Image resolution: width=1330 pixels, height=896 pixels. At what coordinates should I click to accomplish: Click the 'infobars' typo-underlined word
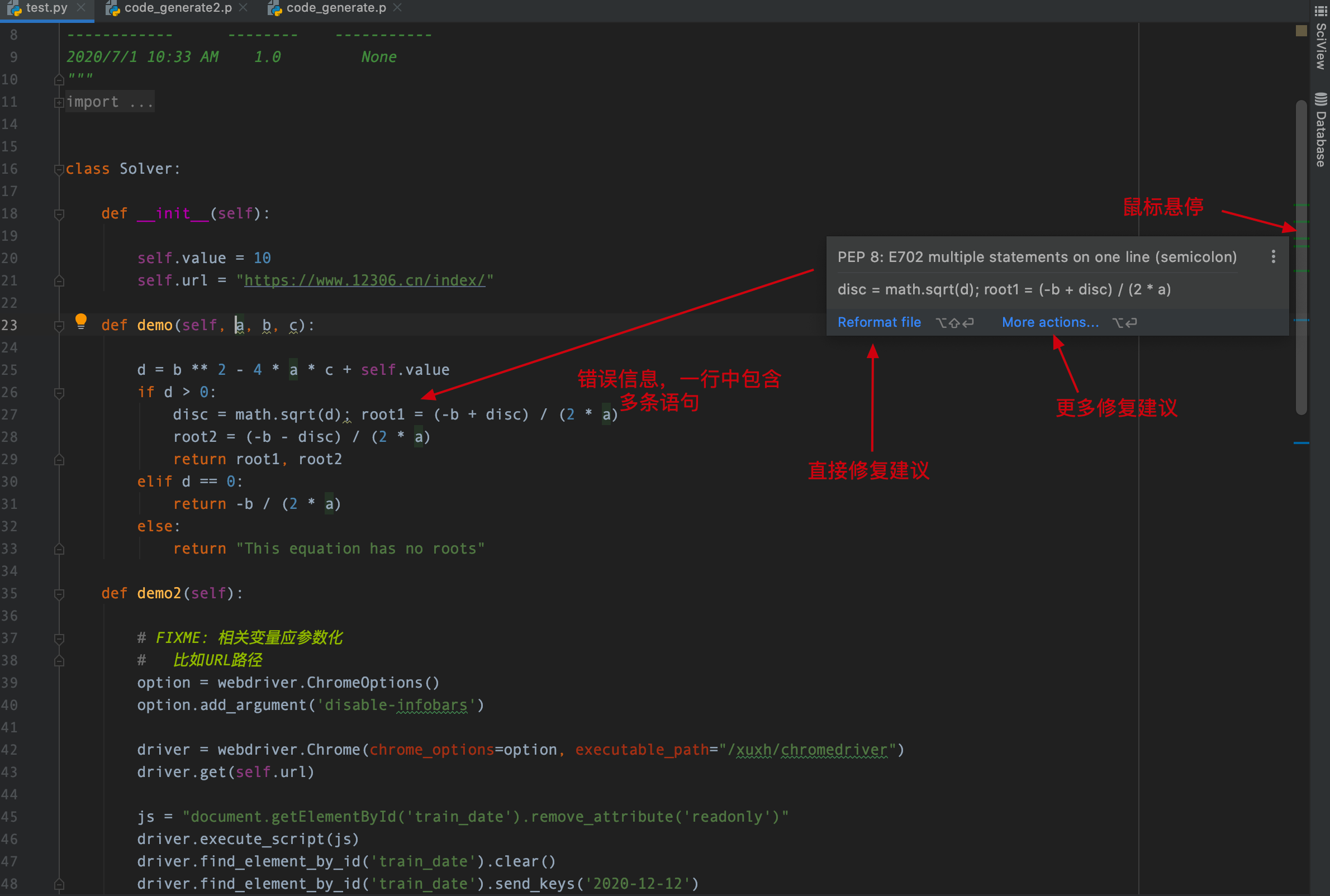click(432, 705)
